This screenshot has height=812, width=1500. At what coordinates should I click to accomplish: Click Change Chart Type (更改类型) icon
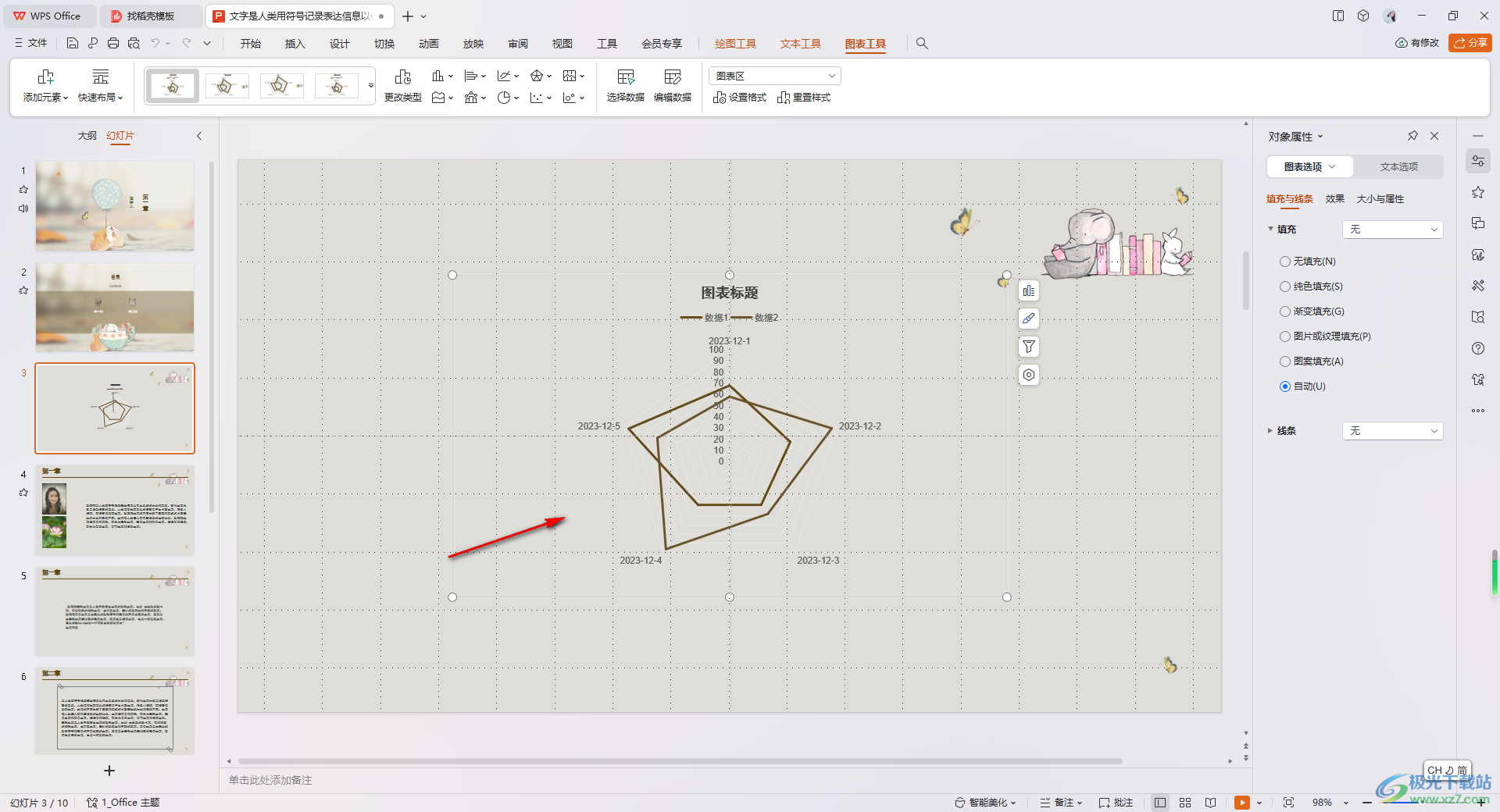tap(403, 85)
